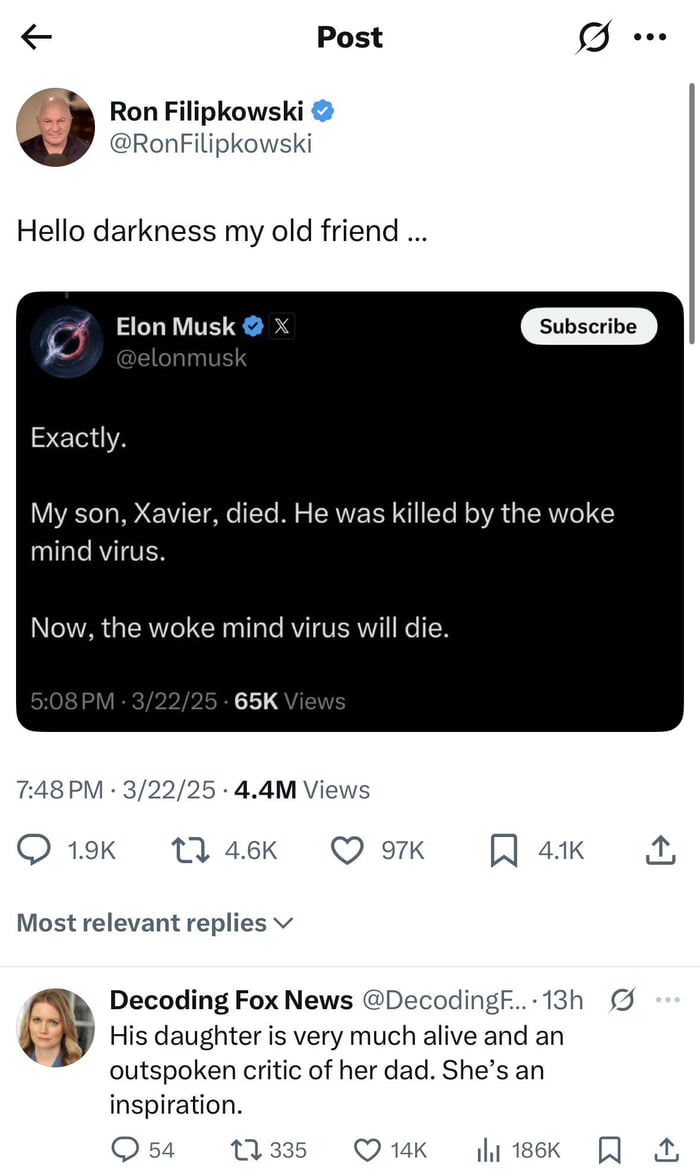The image size is (700, 1176).
Task: Open the X affiliation badge beside Elon Musk
Action: click(283, 326)
